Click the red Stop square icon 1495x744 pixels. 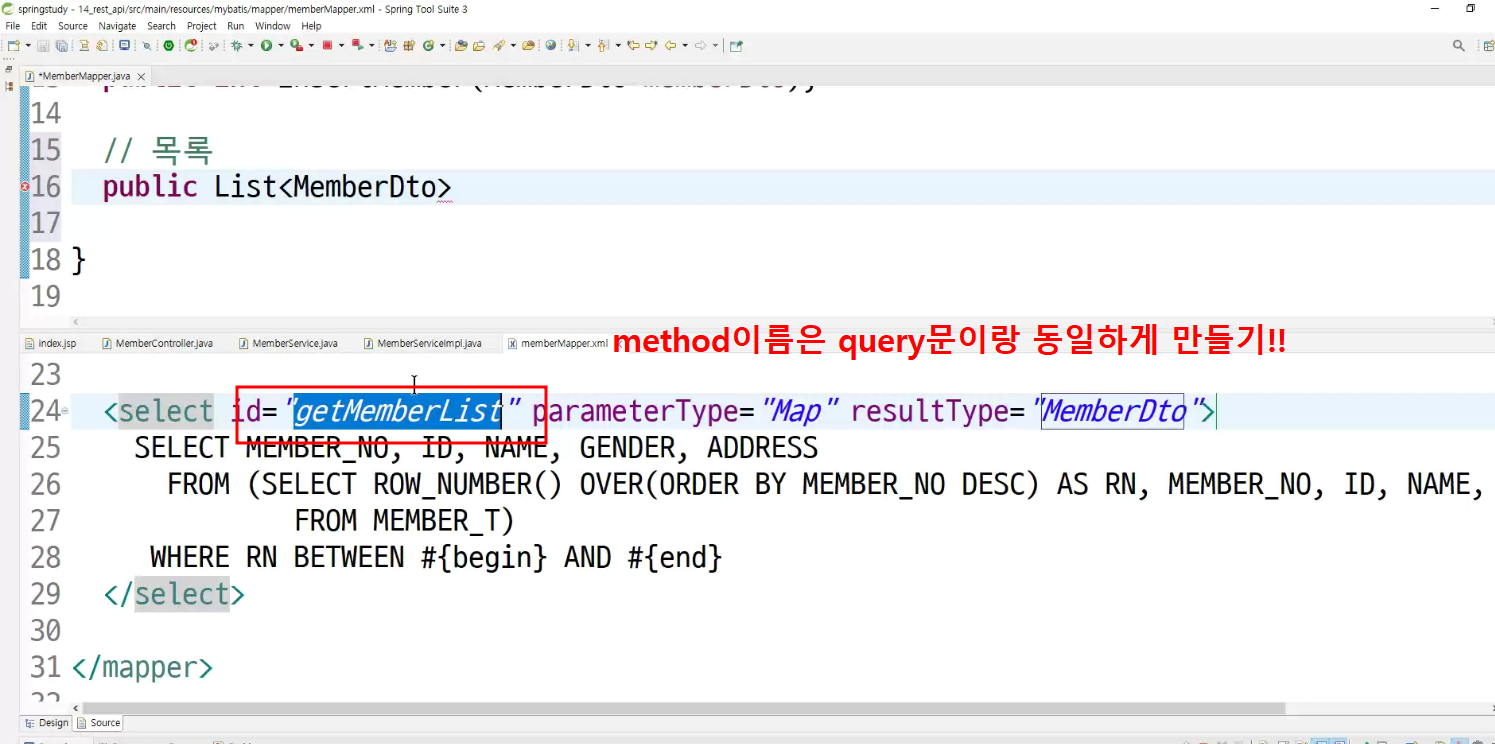click(x=327, y=45)
